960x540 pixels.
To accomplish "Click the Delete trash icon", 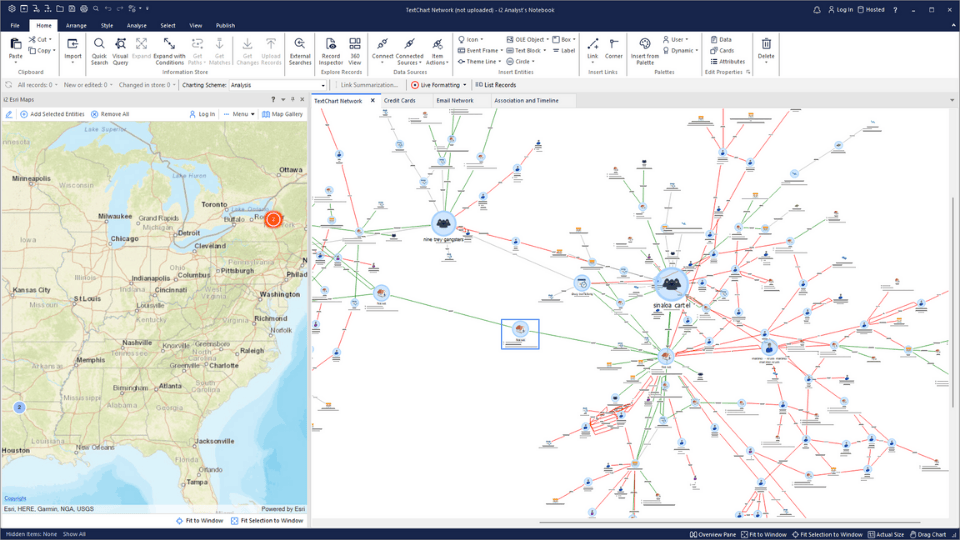I will pos(766,44).
